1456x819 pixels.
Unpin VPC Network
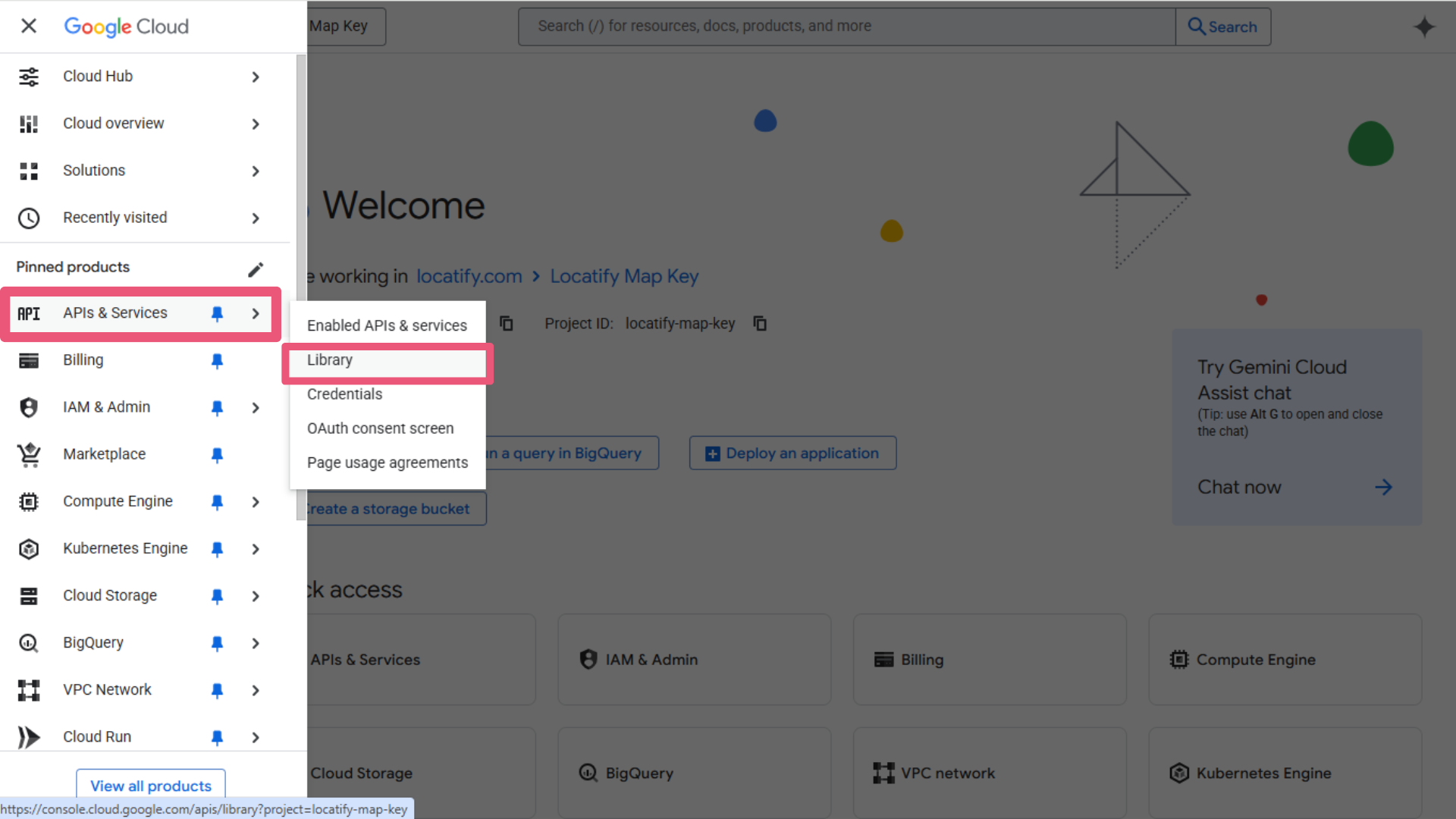point(217,690)
